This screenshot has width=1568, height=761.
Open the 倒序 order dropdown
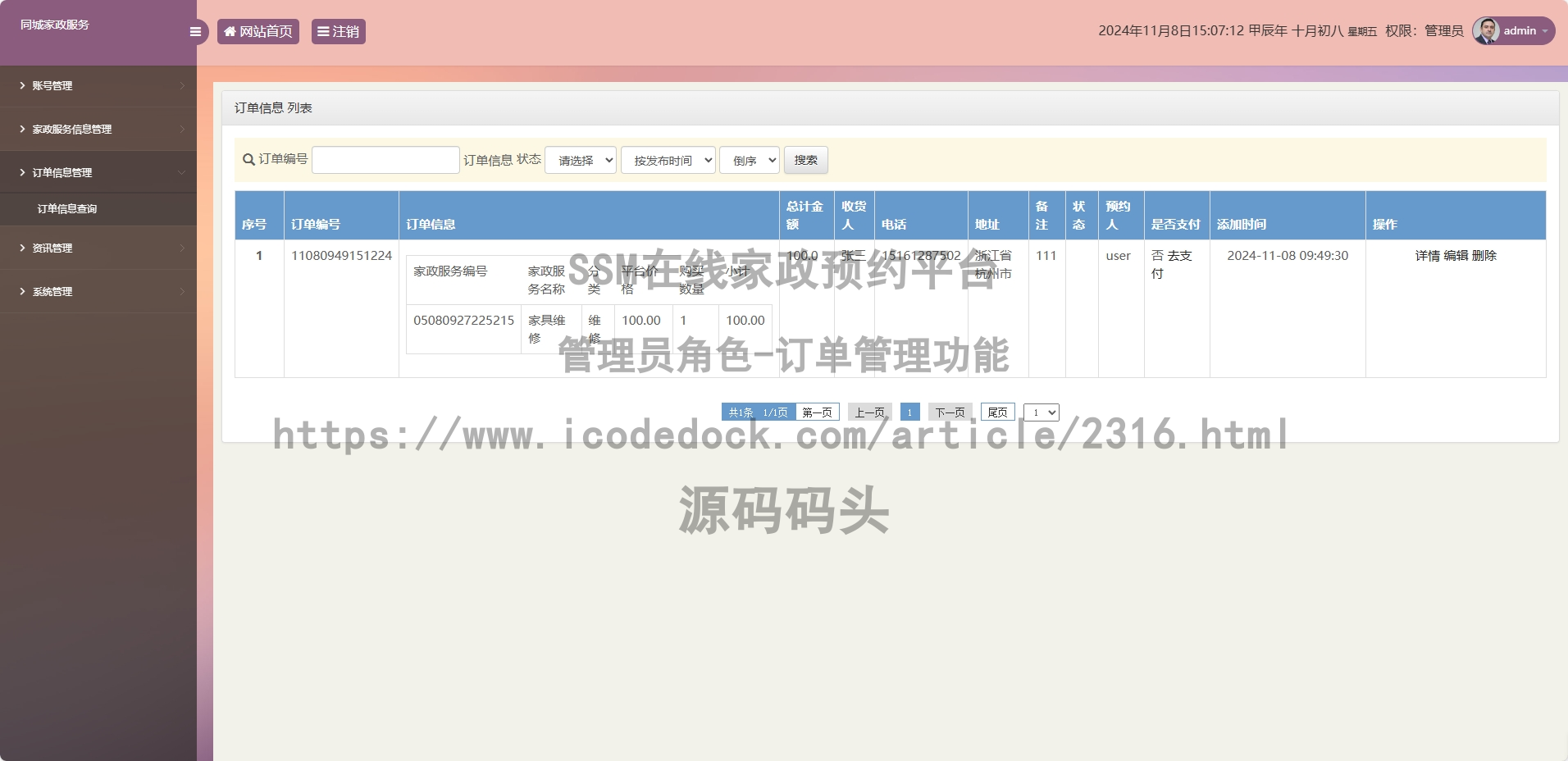(750, 160)
